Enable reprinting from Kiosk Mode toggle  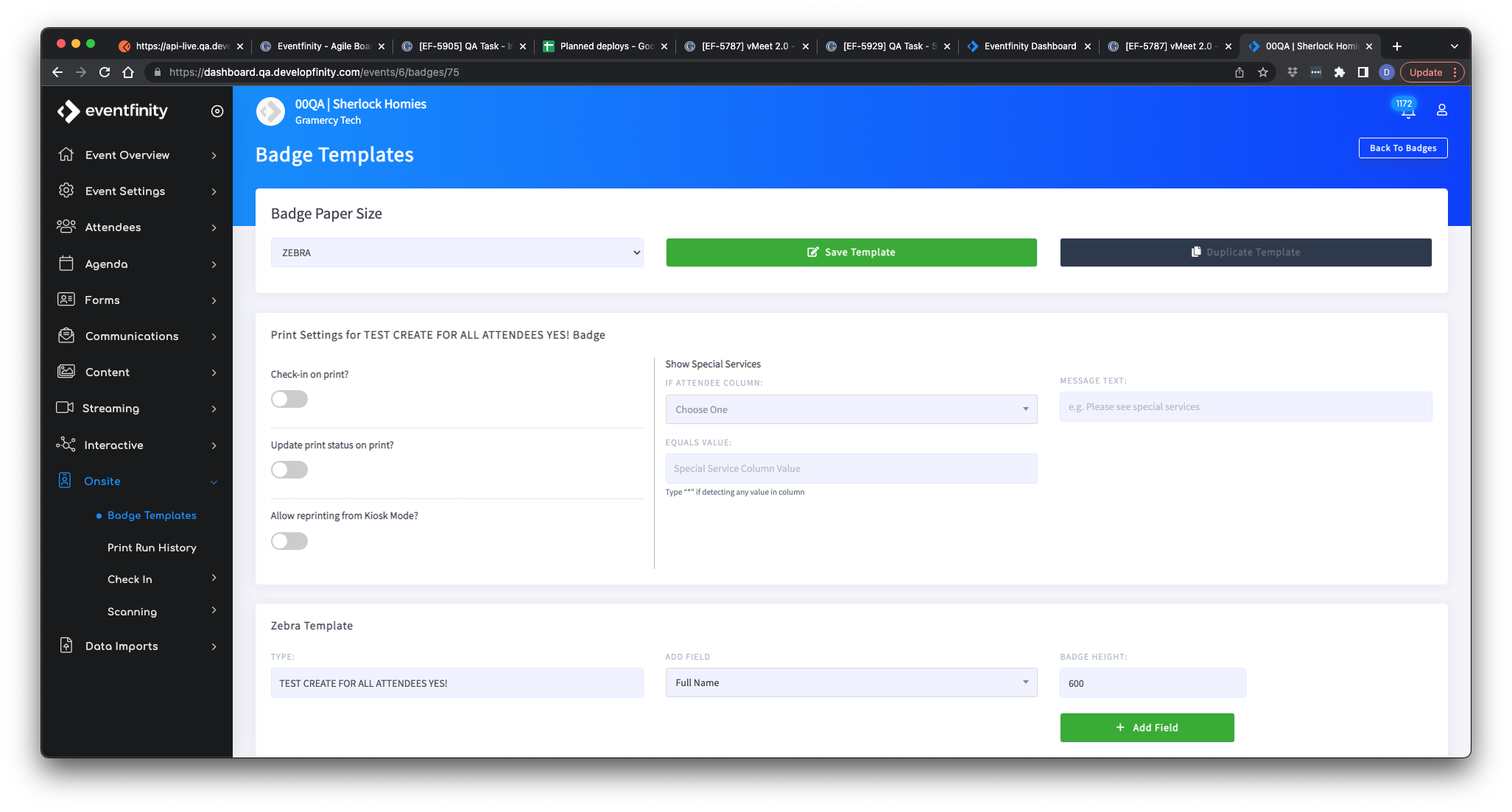(x=289, y=541)
